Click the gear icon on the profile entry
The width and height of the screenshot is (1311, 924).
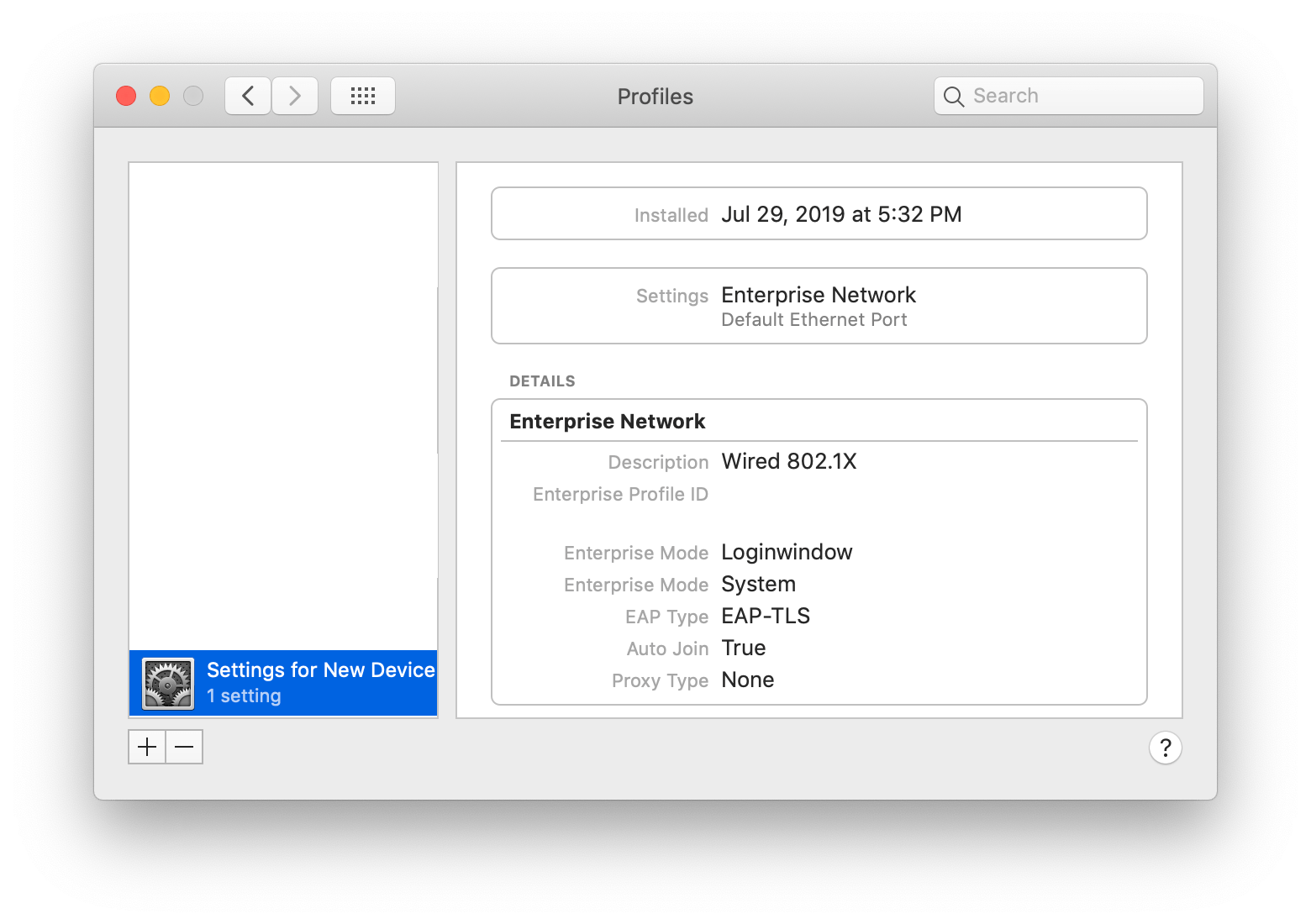pyautogui.click(x=167, y=682)
